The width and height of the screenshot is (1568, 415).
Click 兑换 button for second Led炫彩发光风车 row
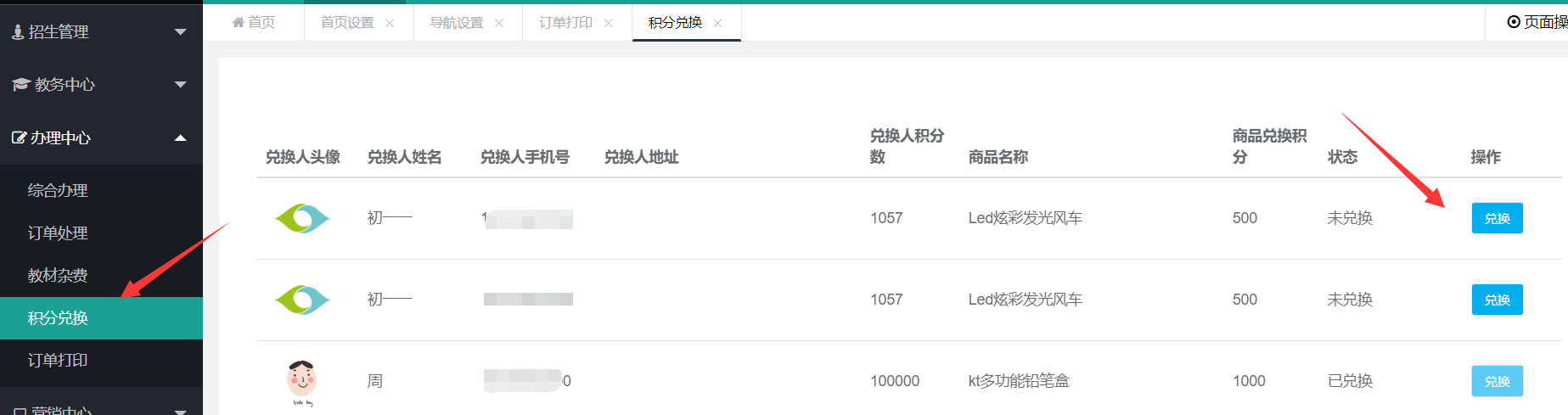coord(1497,300)
